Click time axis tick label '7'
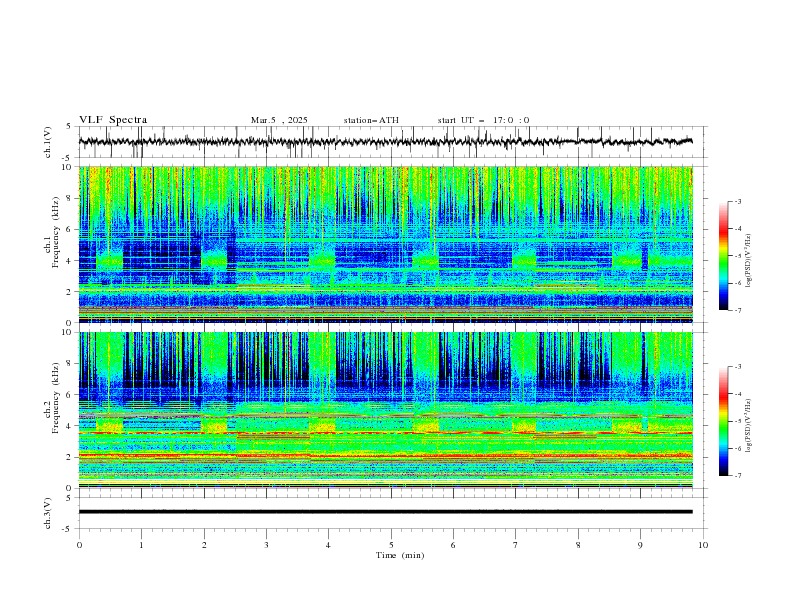The width and height of the screenshot is (792, 612). tap(516, 545)
